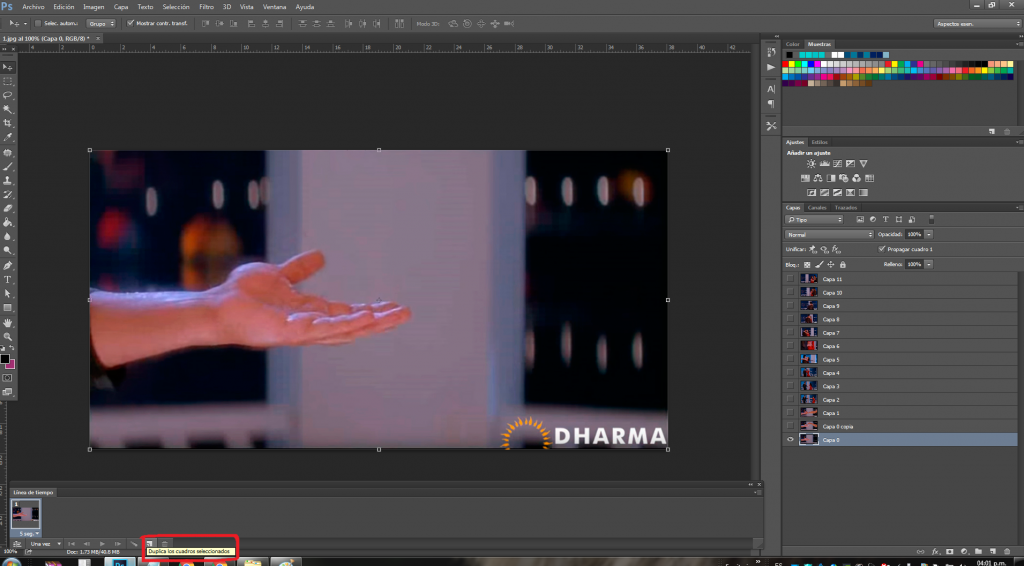The image size is (1024, 566).
Task: Toggle the layer filtering switch
Action: [931, 219]
